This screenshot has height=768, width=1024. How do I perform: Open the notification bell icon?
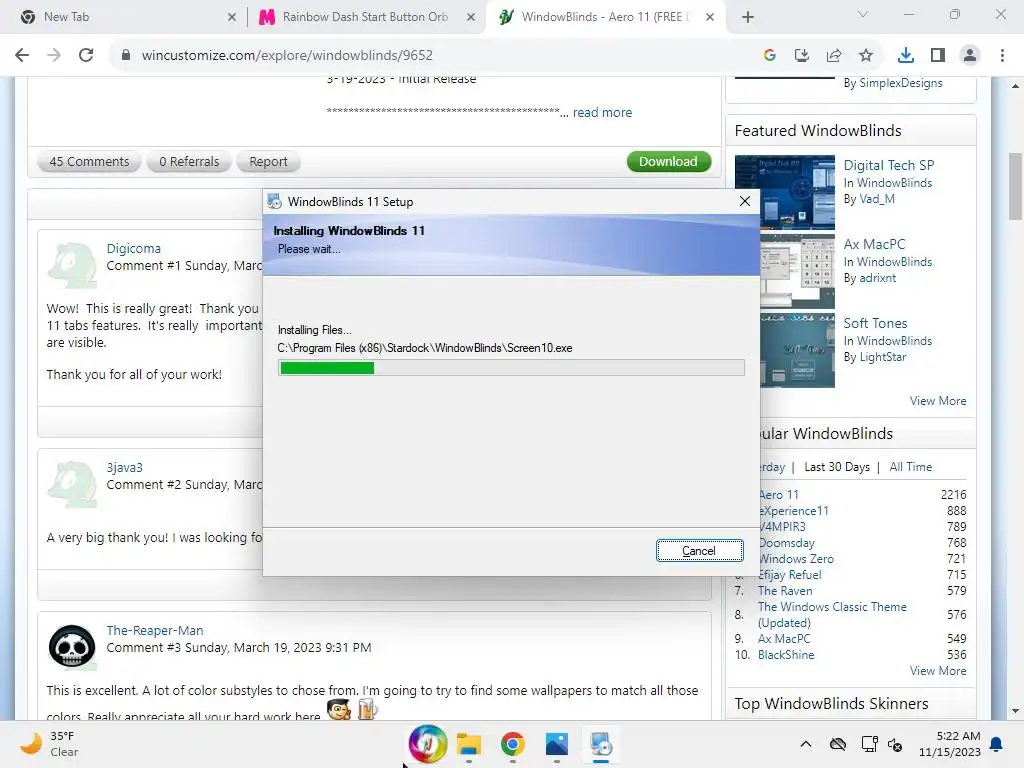coord(996,744)
